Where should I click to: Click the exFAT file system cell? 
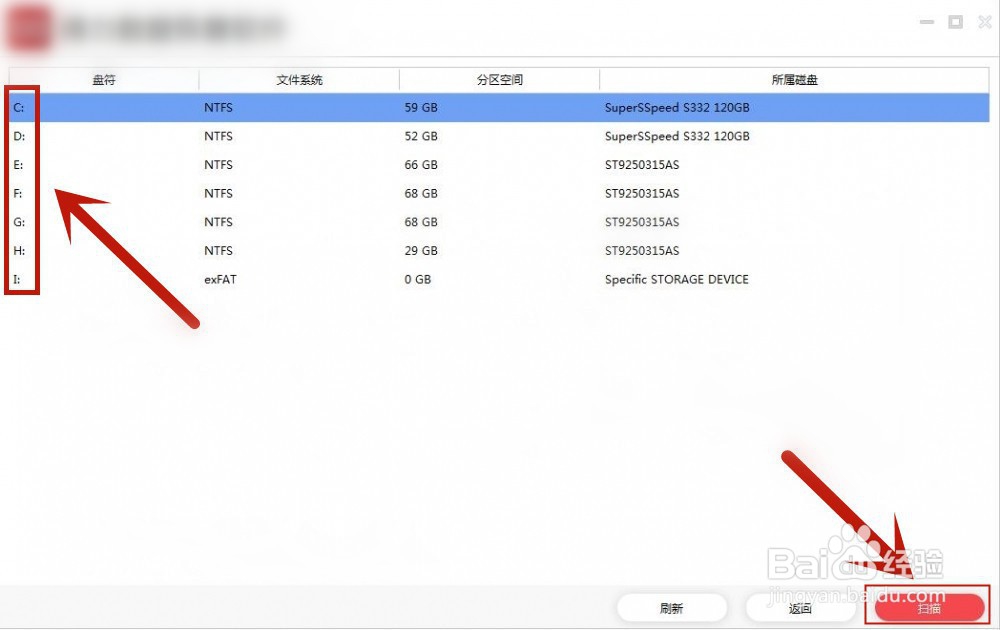tap(220, 279)
